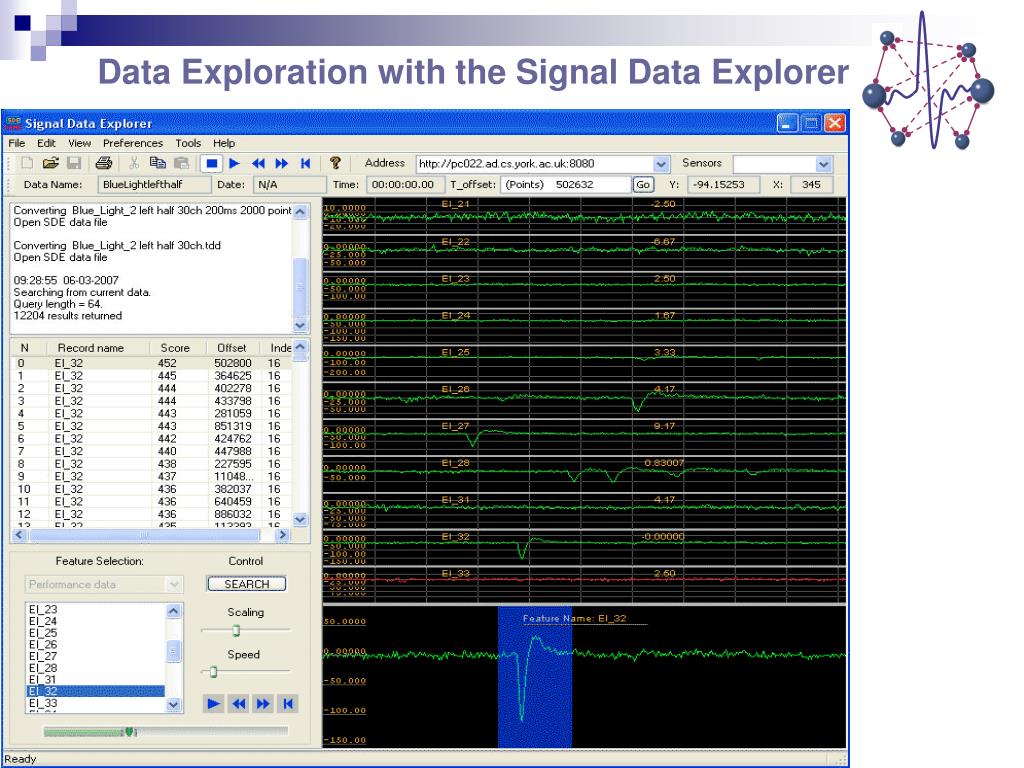1024x768 pixels.
Task: Click the Go button
Action: (643, 185)
